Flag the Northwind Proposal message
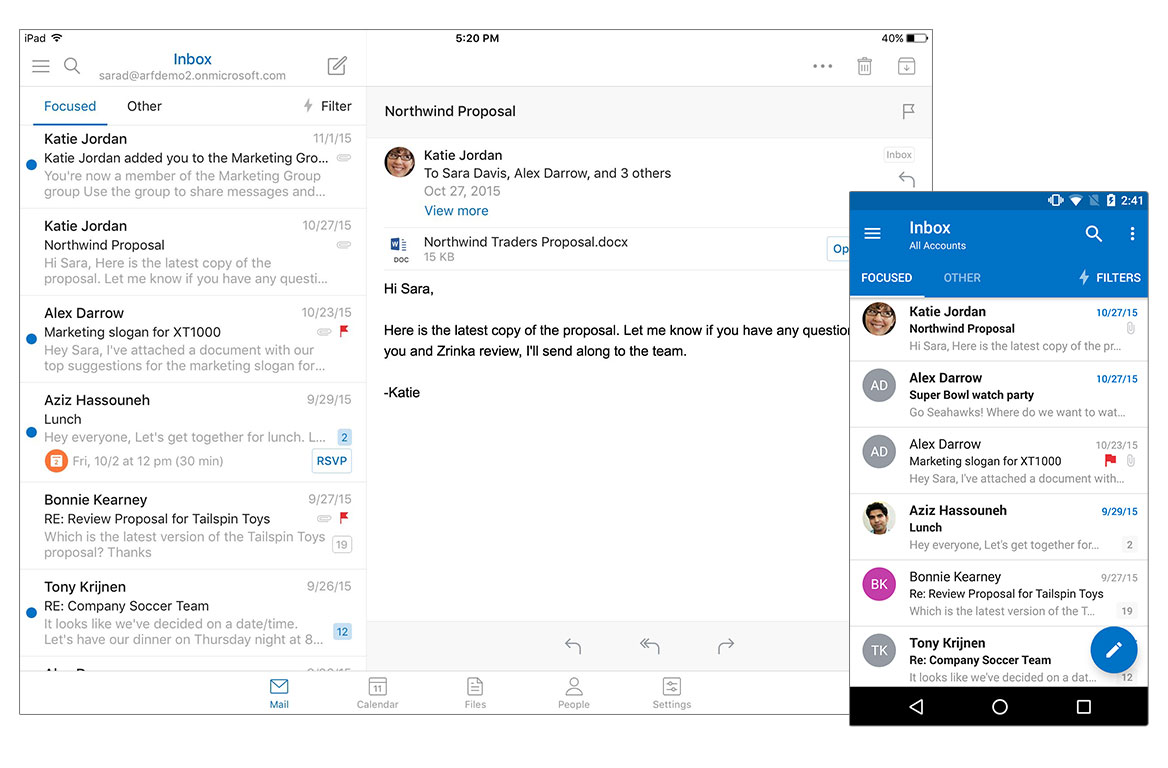Screen dimensions: 1168x768 [908, 111]
